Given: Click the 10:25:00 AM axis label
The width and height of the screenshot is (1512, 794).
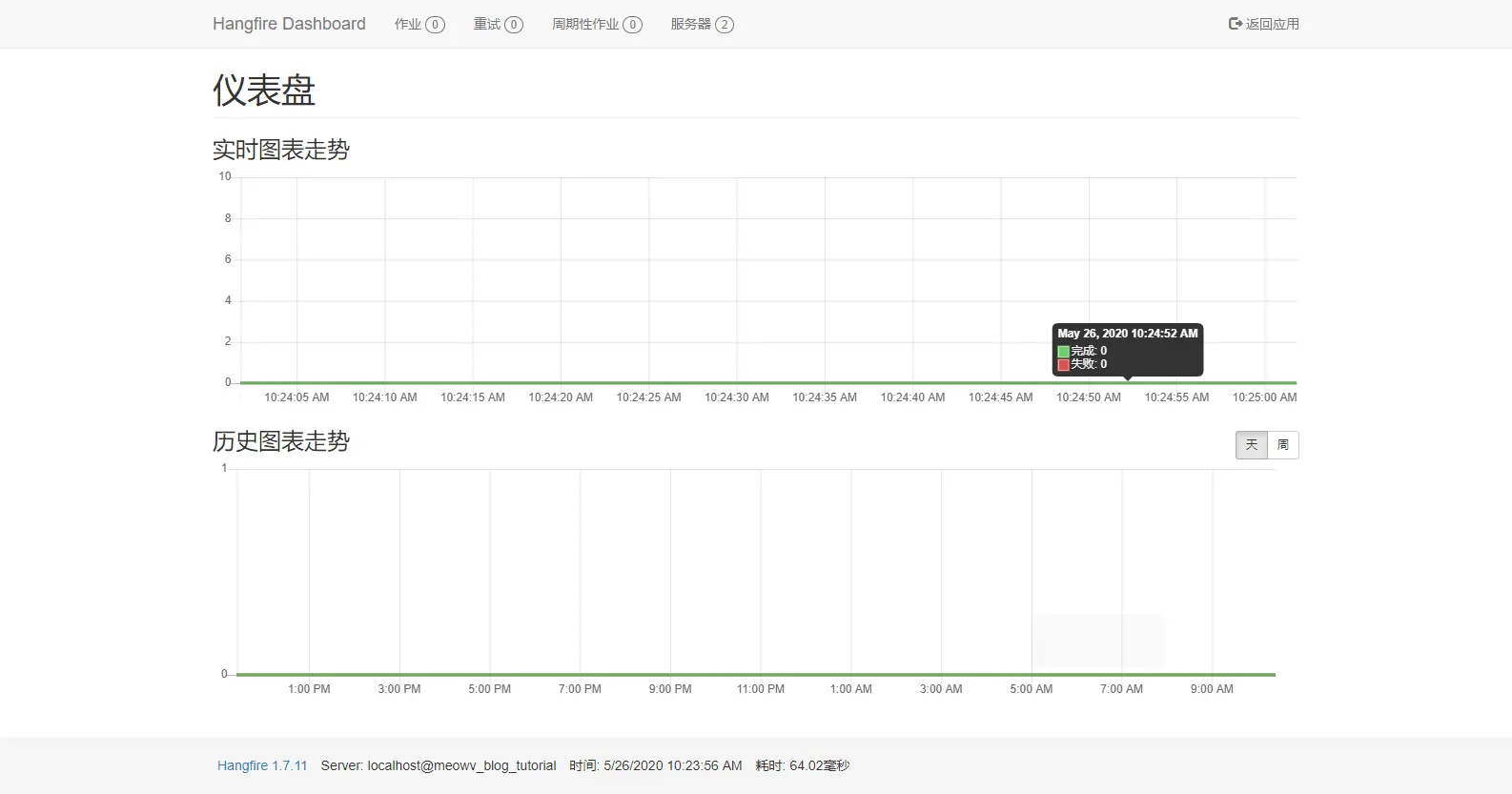Looking at the screenshot, I should tap(1265, 397).
